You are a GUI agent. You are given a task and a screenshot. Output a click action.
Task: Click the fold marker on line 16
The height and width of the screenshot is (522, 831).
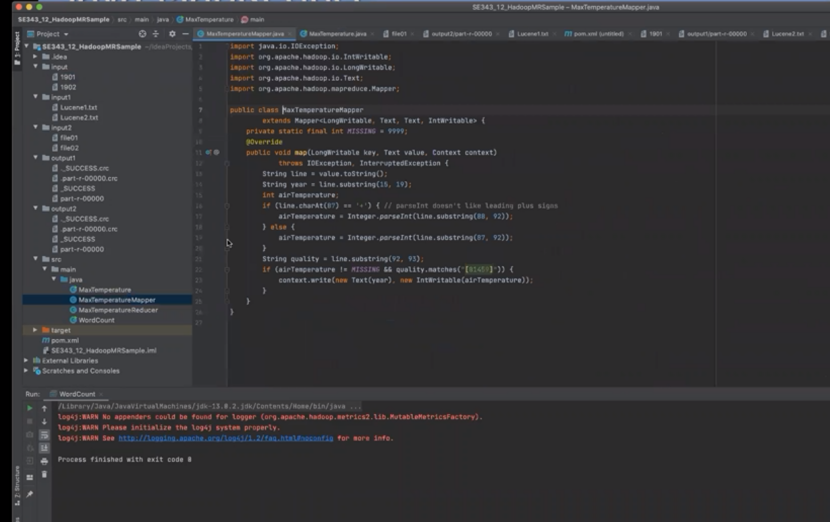point(227,206)
